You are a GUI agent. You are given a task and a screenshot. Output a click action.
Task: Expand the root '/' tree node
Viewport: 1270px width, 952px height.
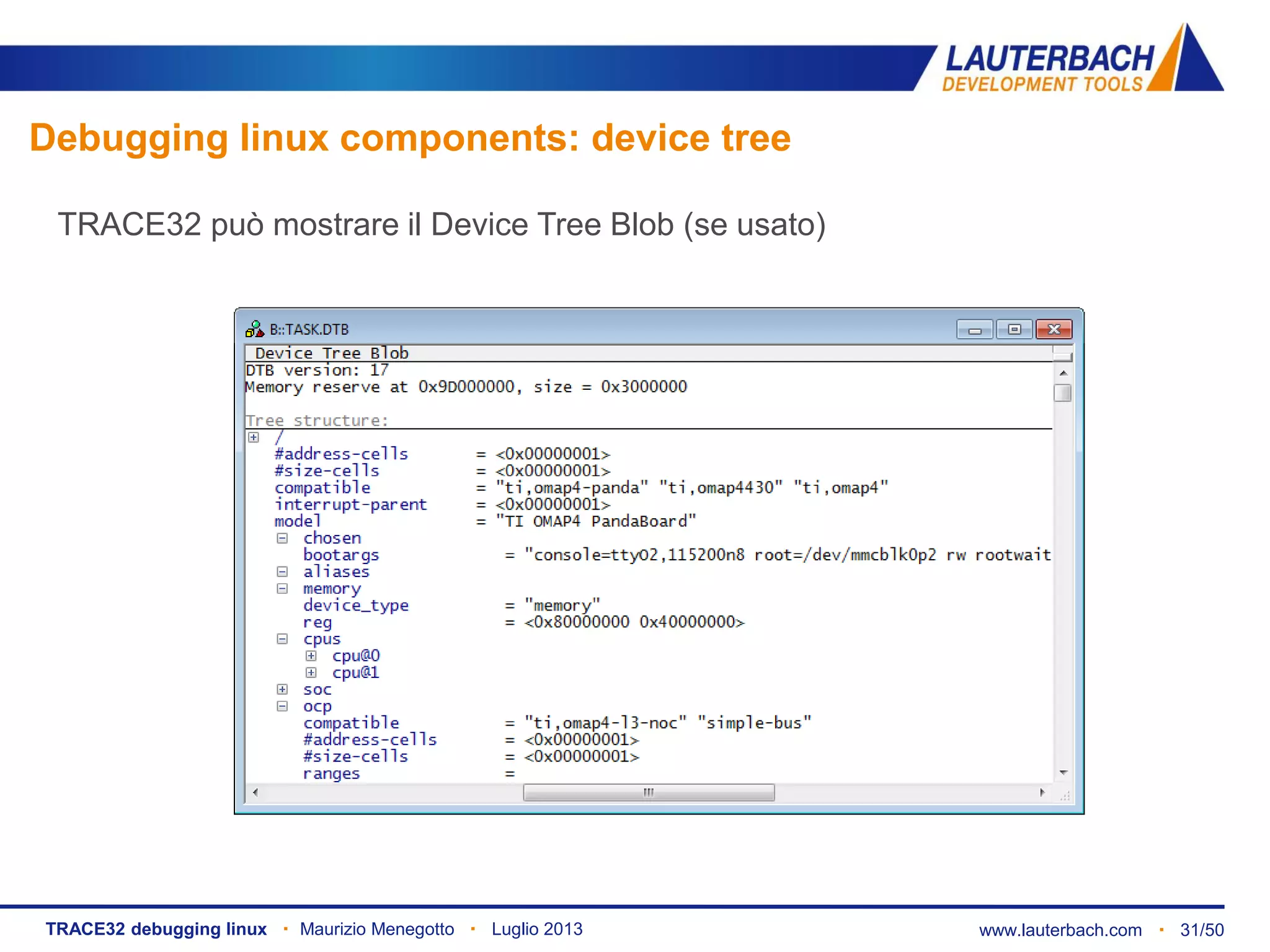tap(254, 438)
